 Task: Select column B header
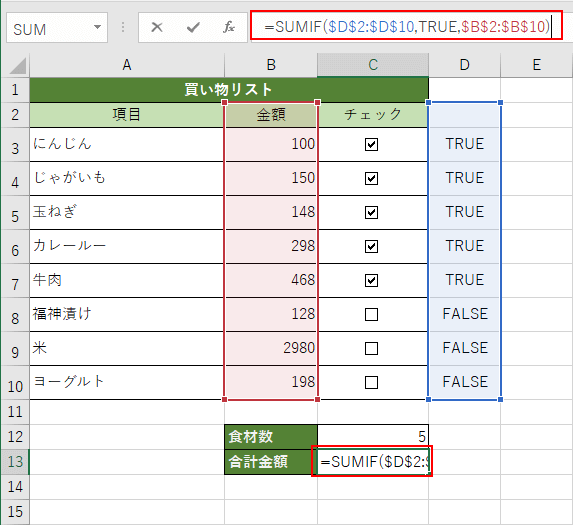(x=271, y=65)
